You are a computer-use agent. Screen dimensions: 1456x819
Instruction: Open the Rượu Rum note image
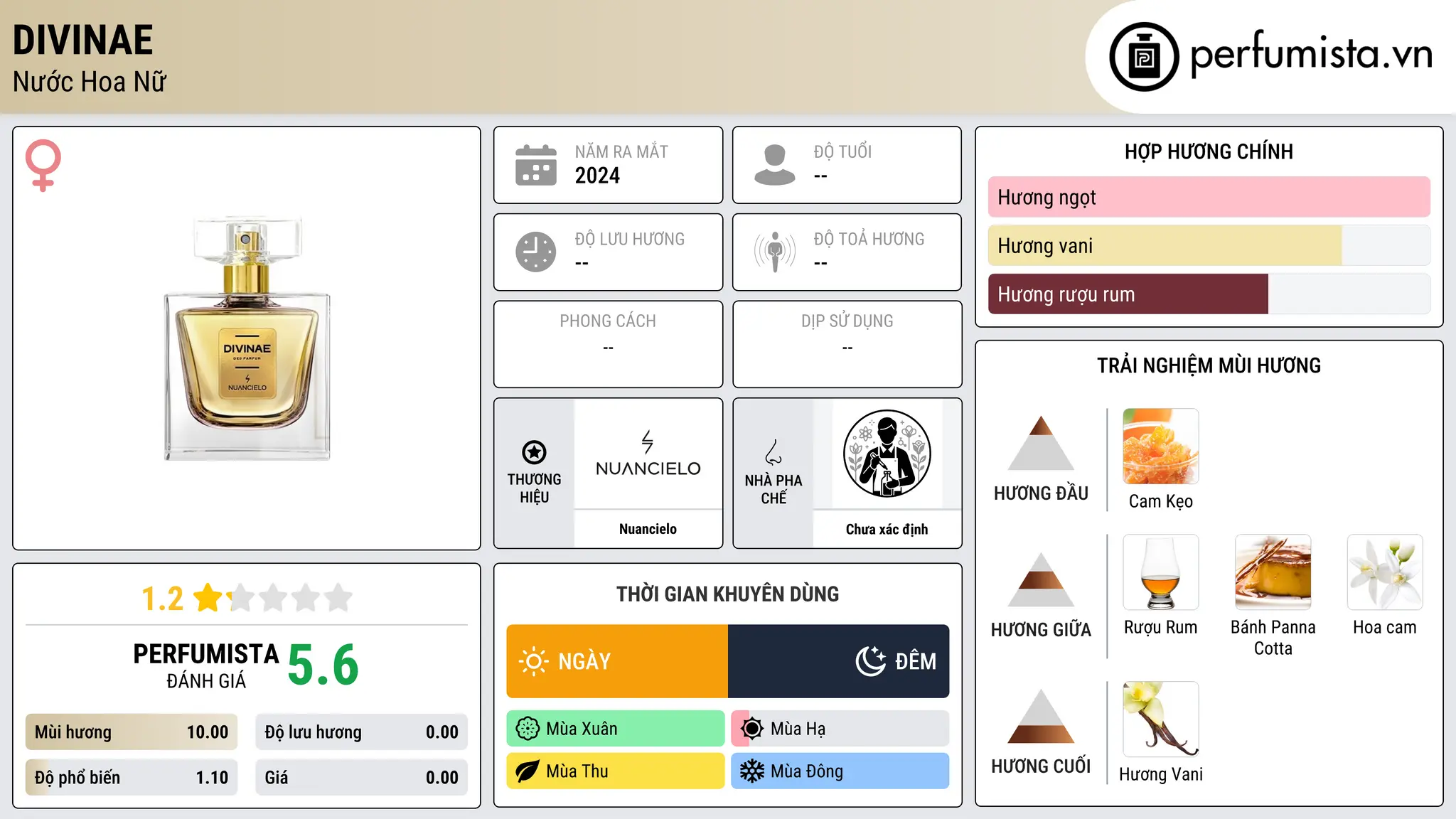(x=1161, y=572)
